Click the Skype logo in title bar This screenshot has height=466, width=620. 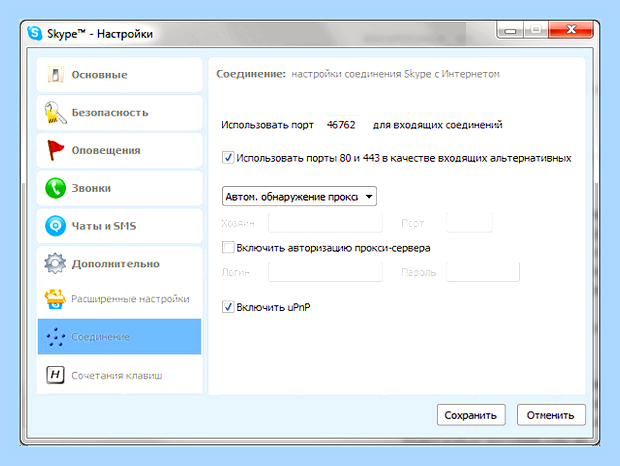35,33
